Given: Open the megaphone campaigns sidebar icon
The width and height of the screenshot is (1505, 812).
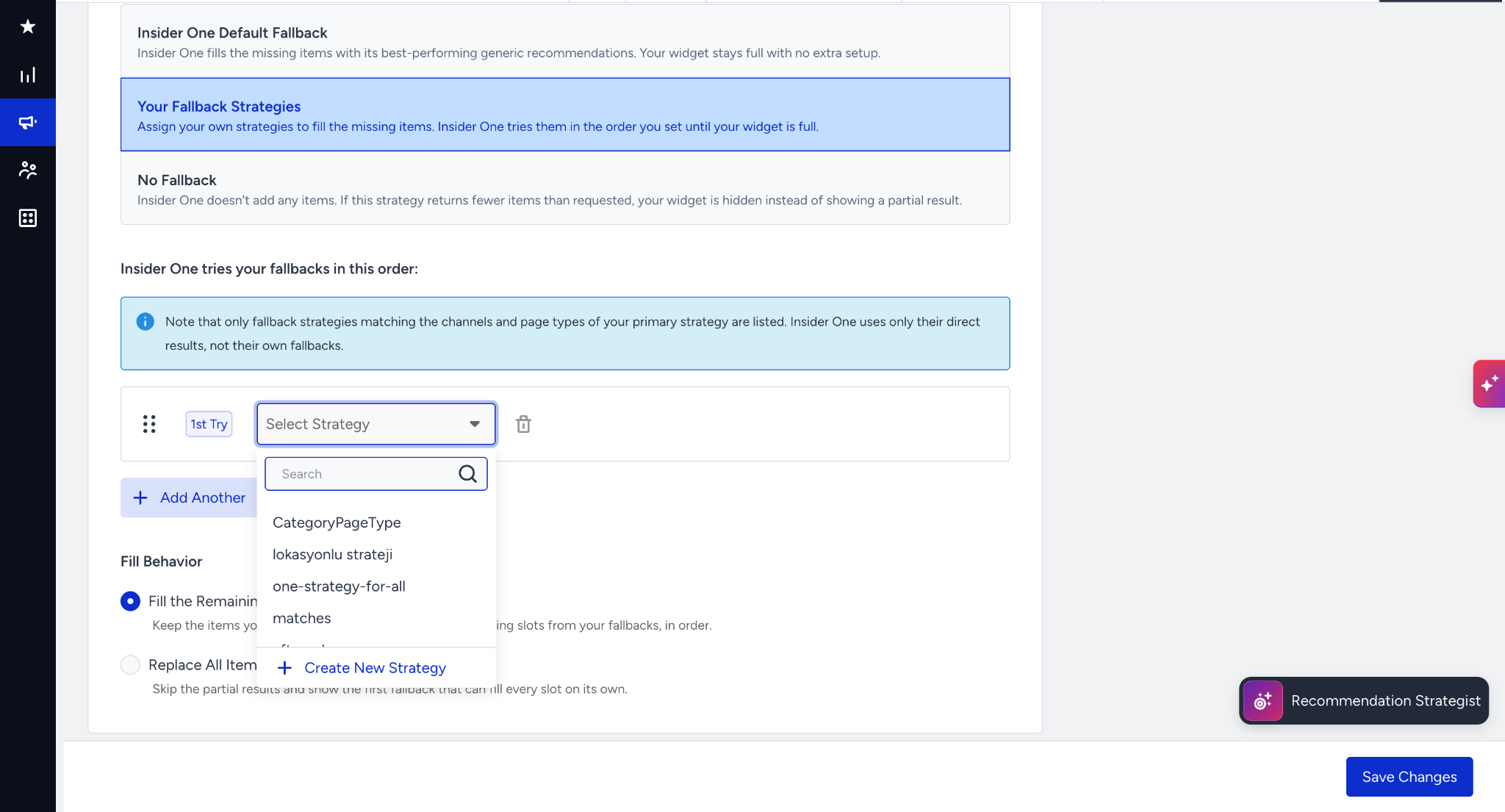Looking at the screenshot, I should pos(27,123).
